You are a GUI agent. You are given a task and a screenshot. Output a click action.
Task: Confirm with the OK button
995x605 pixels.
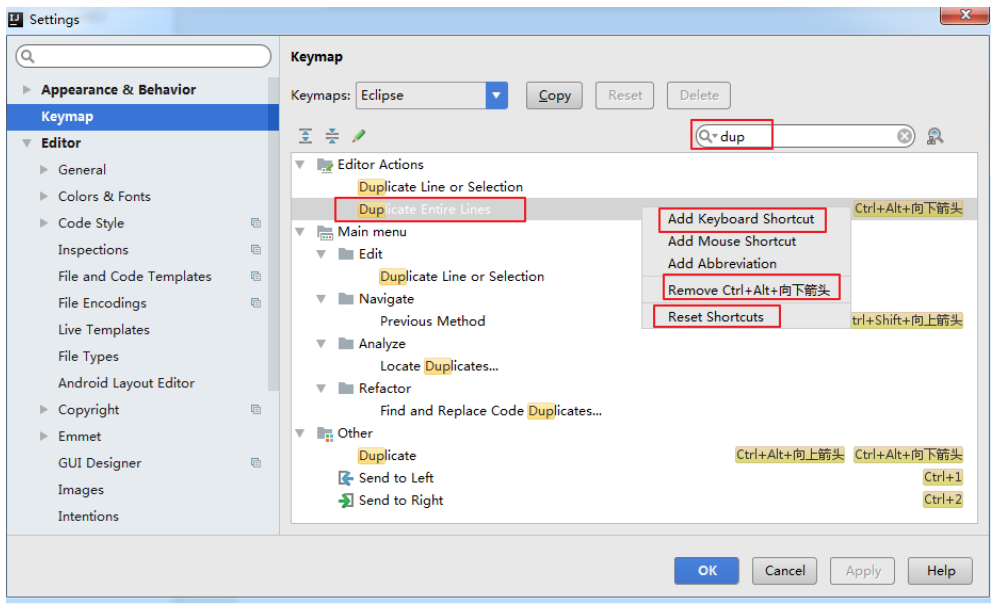click(x=706, y=571)
